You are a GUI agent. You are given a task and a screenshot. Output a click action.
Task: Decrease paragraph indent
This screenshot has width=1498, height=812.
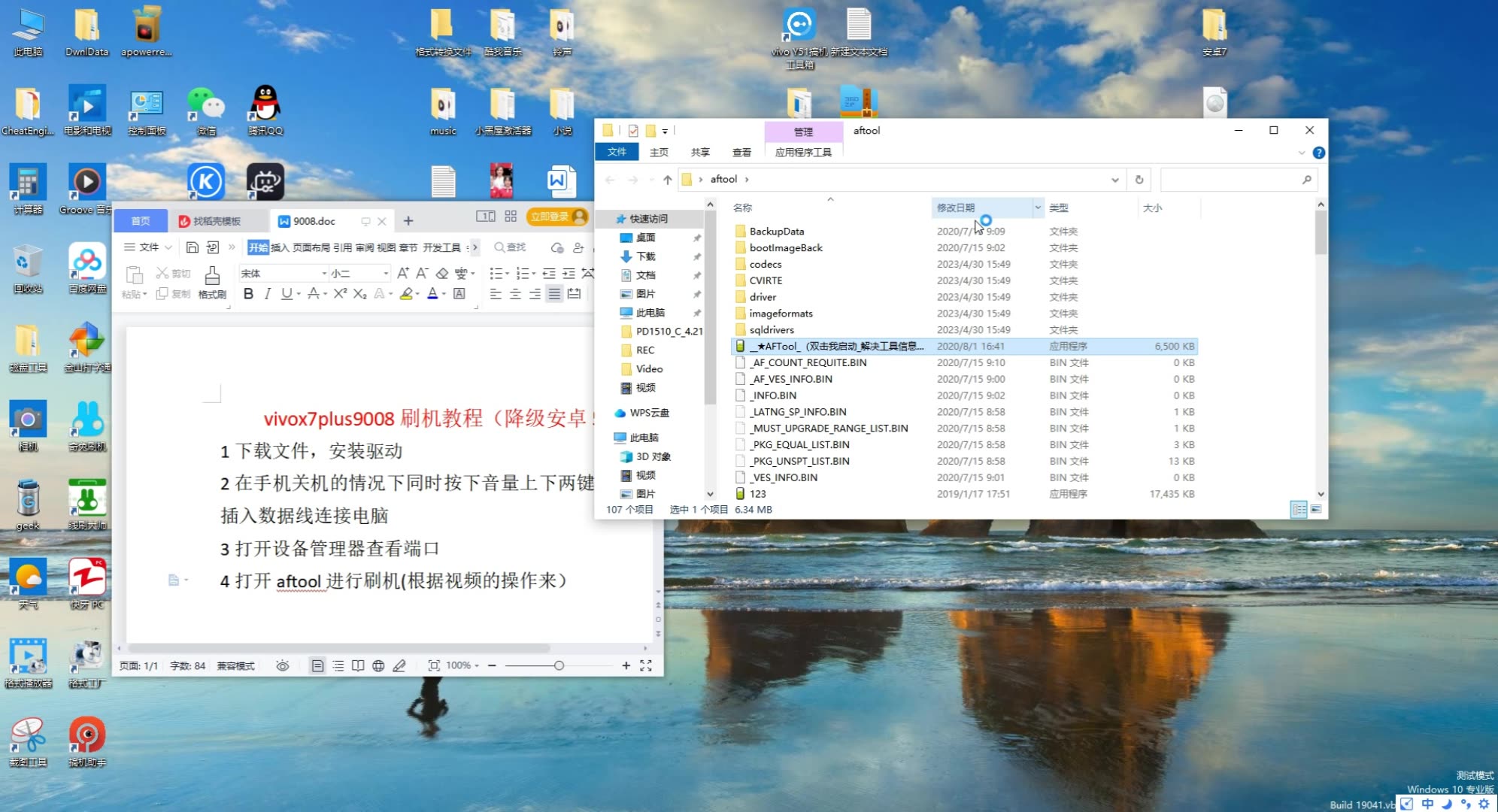(549, 273)
